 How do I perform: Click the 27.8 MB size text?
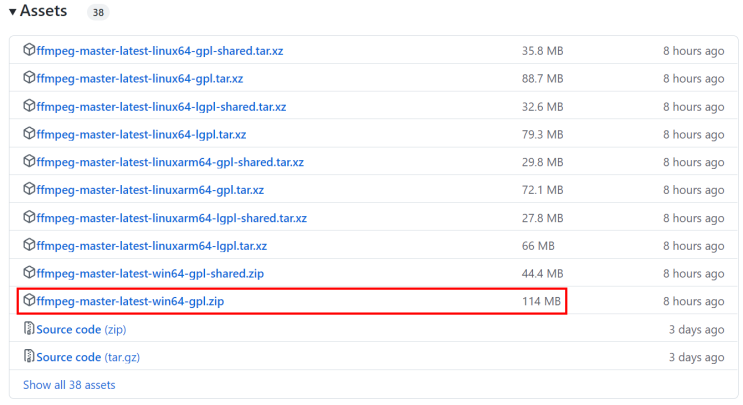[x=543, y=218]
